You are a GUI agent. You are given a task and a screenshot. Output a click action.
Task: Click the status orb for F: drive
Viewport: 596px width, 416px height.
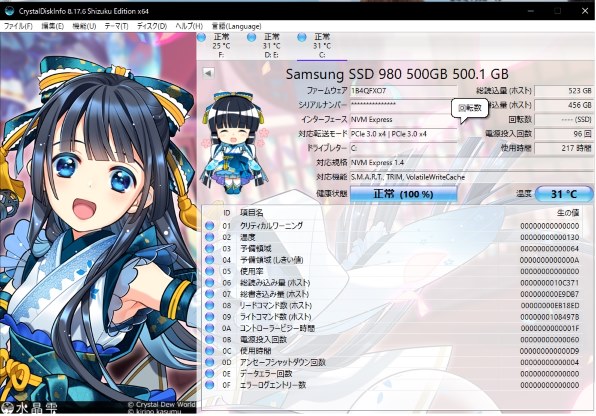pyautogui.click(x=201, y=37)
